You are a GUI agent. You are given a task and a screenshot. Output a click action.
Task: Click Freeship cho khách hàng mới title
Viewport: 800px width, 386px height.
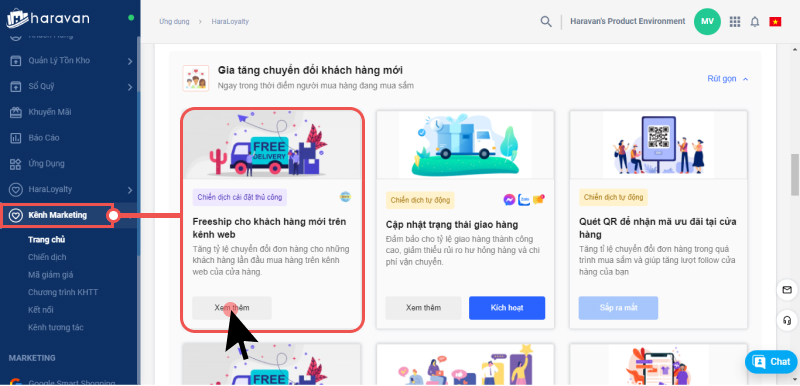(x=269, y=228)
